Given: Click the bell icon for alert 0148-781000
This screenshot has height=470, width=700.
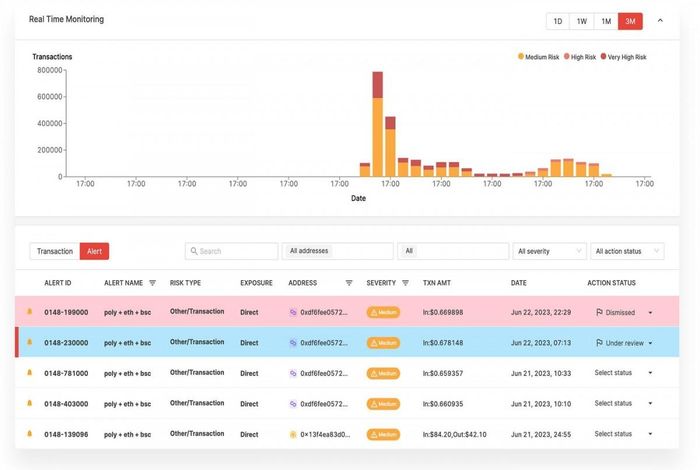Looking at the screenshot, I should (29, 373).
